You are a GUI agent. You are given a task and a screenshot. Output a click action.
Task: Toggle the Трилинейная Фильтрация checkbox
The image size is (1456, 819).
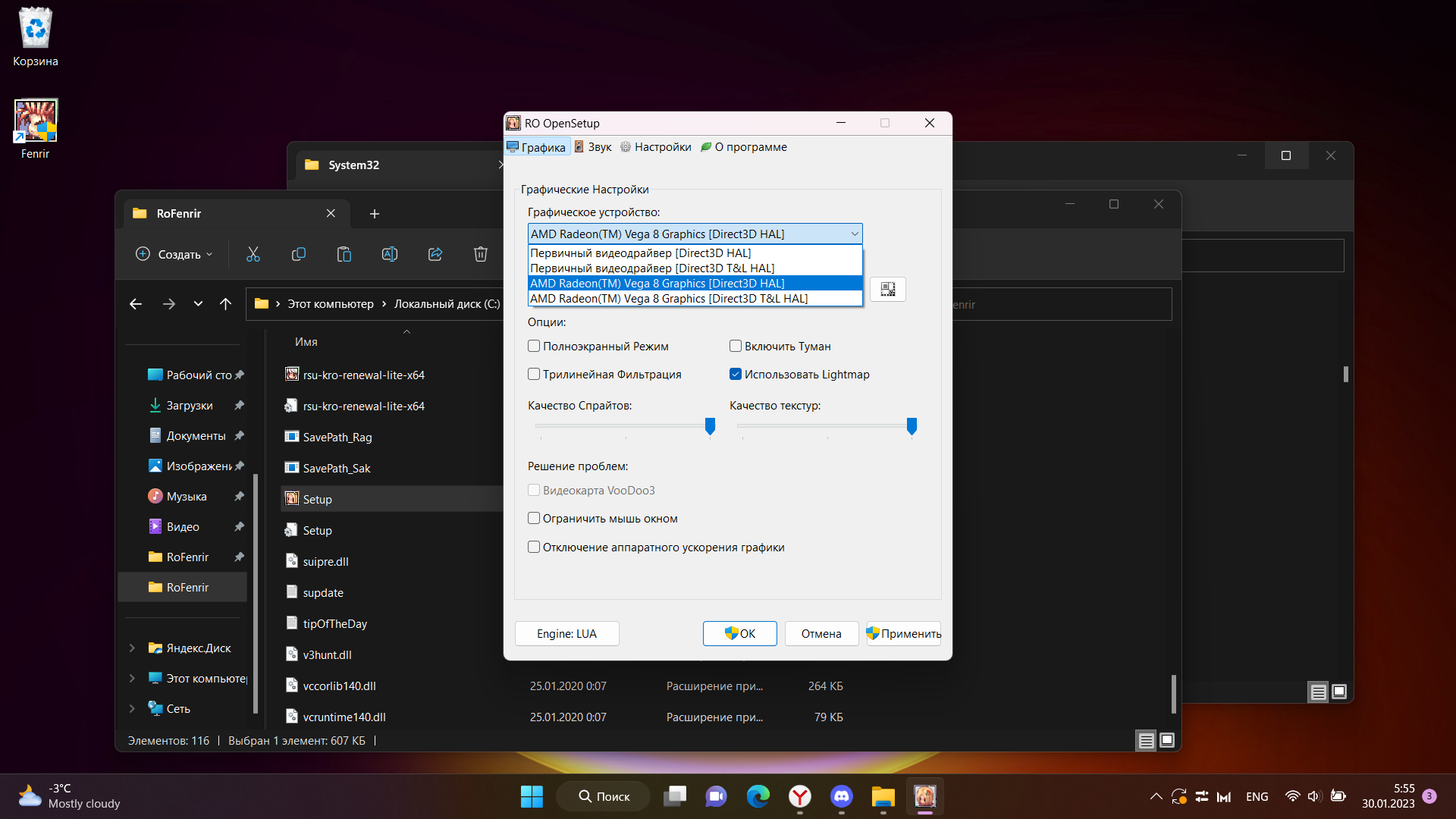click(534, 375)
